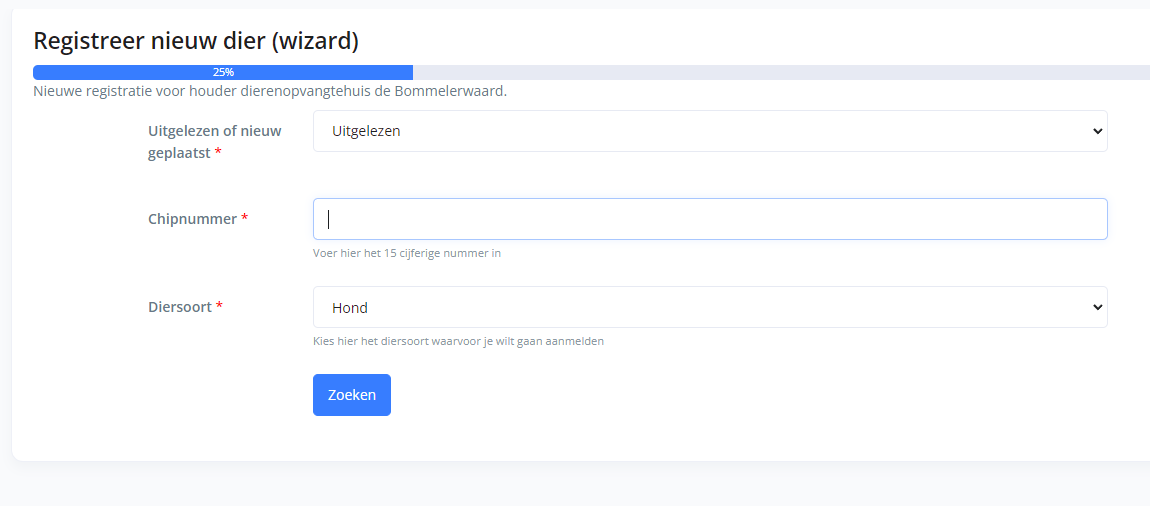Click the unfilled gray part of the progress bar

pyautogui.click(x=781, y=73)
